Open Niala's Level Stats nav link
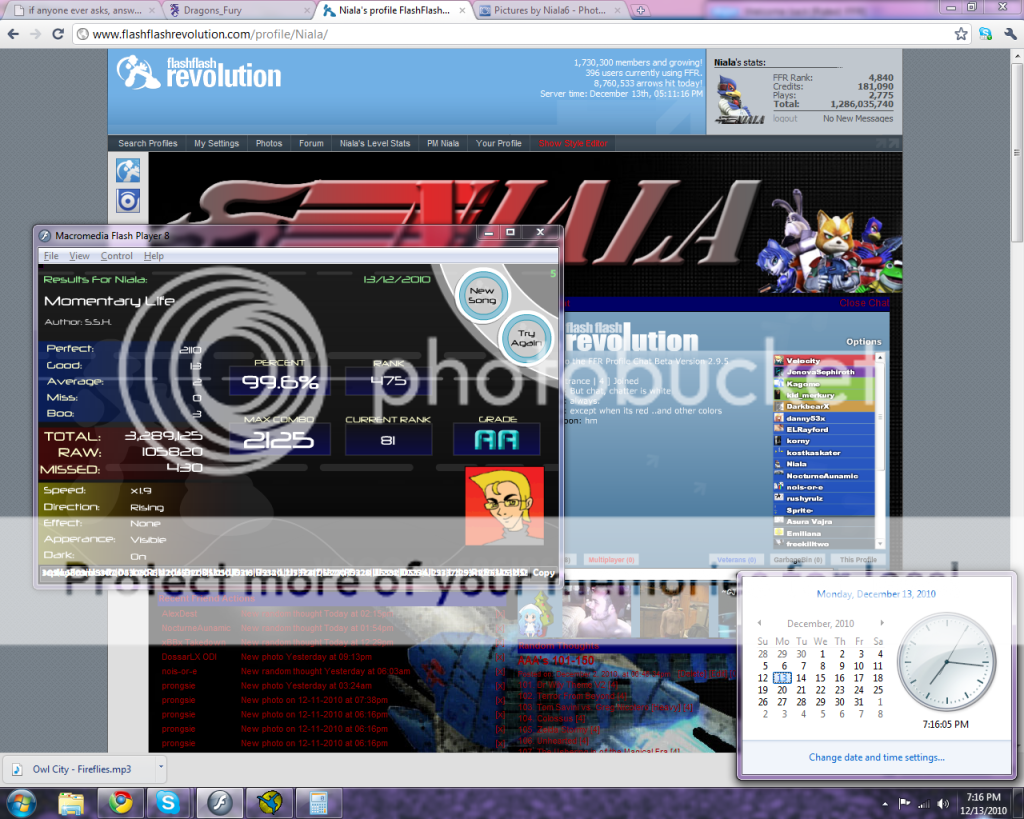Image resolution: width=1024 pixels, height=819 pixels. pos(375,143)
